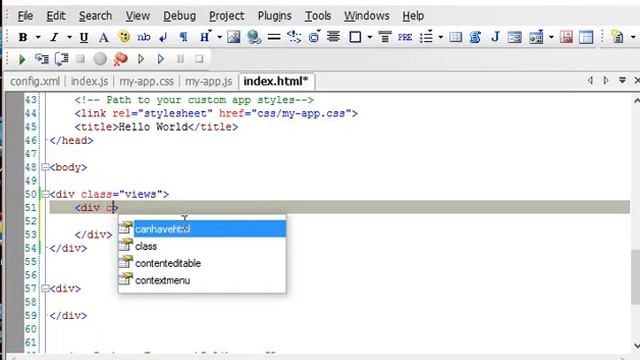Insert a paragraph with the pilcrow icon
The image size is (640, 360).
pyautogui.click(x=184, y=37)
